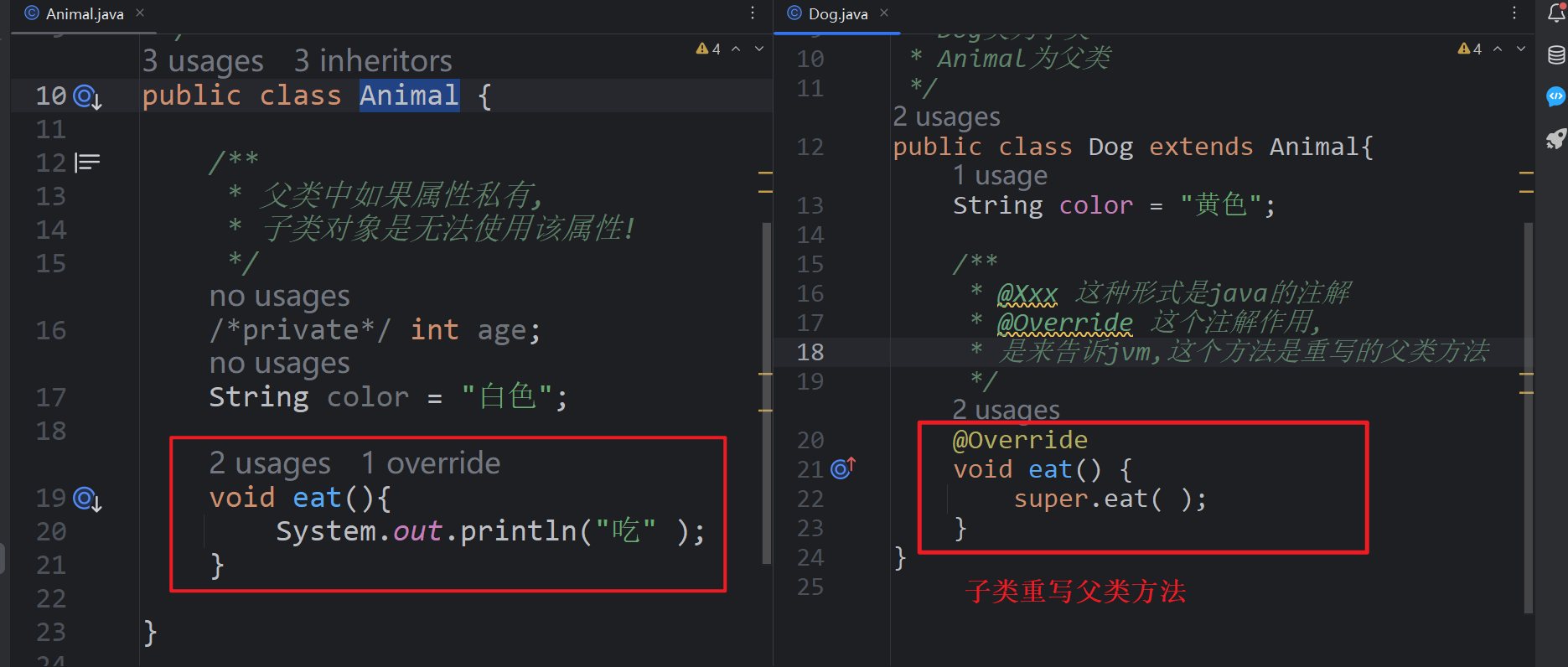Click the overridden-method gutter icon on line 19
Screen dimensions: 1568x667
point(87,499)
